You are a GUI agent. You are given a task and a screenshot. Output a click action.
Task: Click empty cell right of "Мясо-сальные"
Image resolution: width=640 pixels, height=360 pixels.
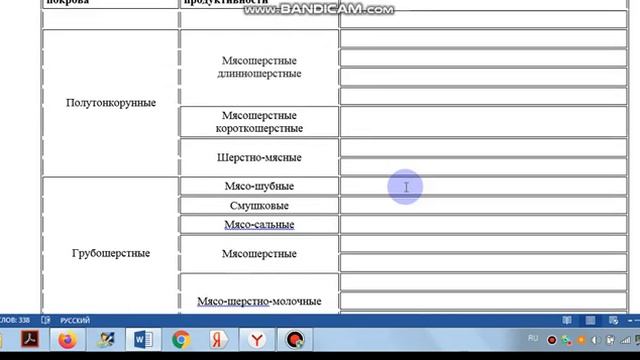[483, 225]
